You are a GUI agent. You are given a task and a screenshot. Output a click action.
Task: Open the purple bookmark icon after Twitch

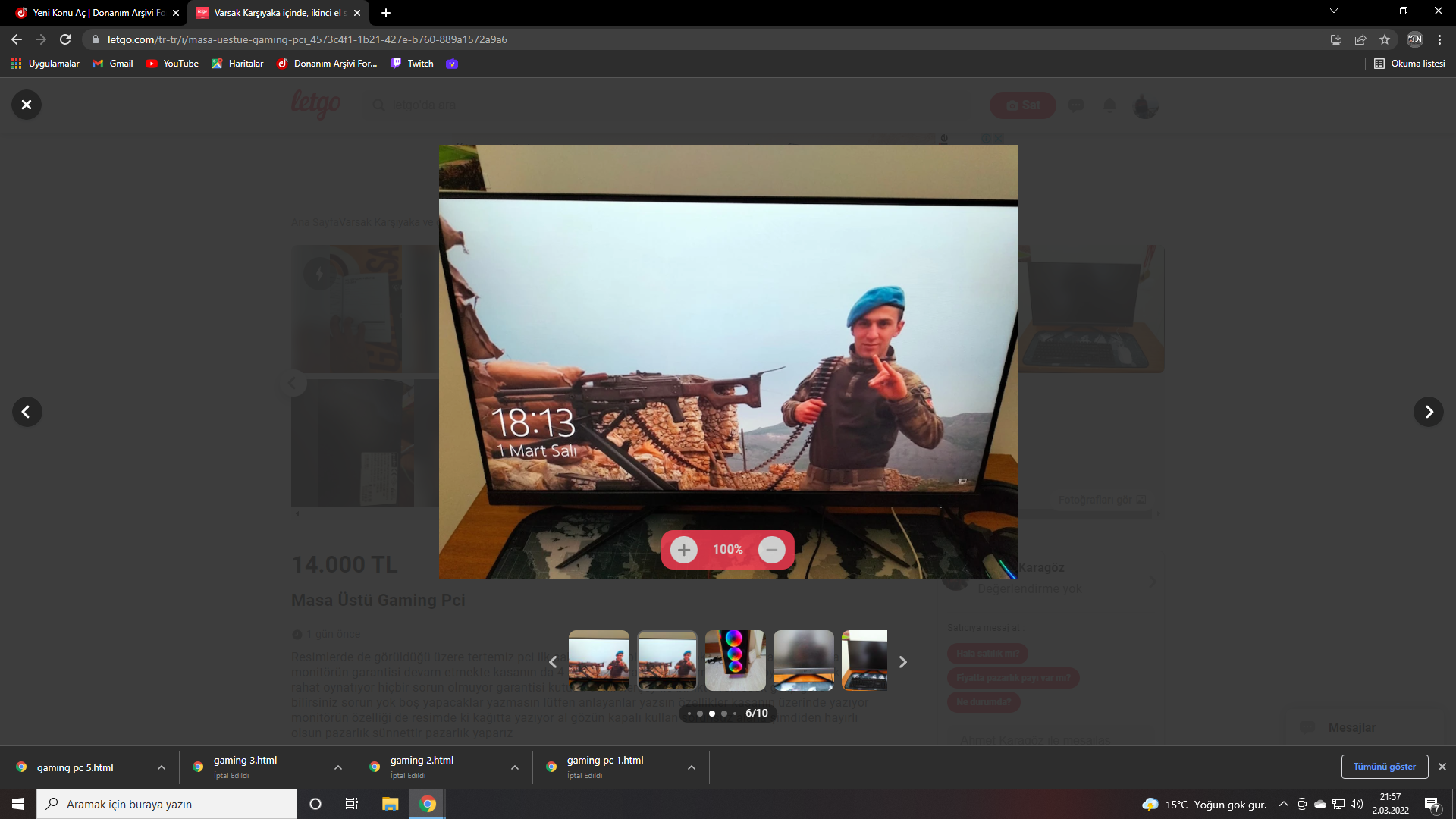coord(452,64)
